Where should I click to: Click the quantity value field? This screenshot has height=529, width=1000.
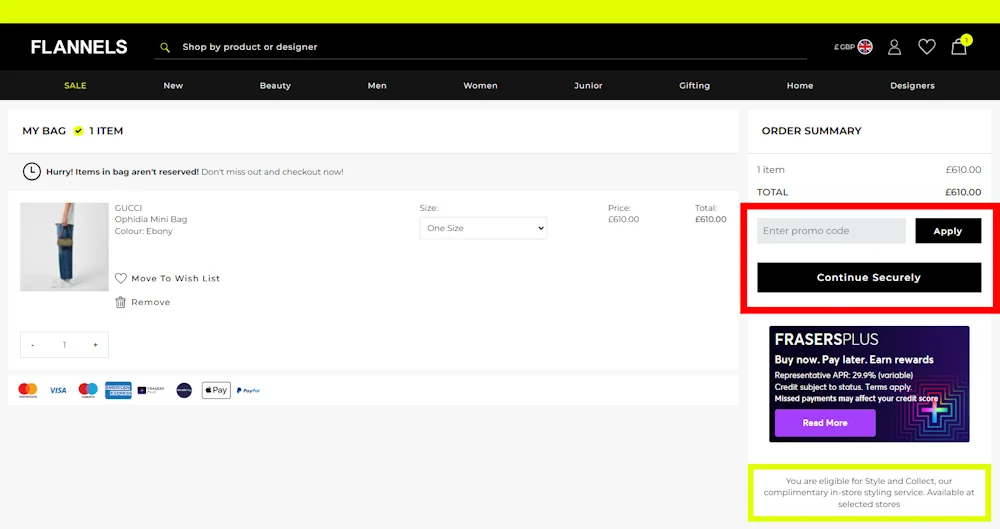[64, 345]
